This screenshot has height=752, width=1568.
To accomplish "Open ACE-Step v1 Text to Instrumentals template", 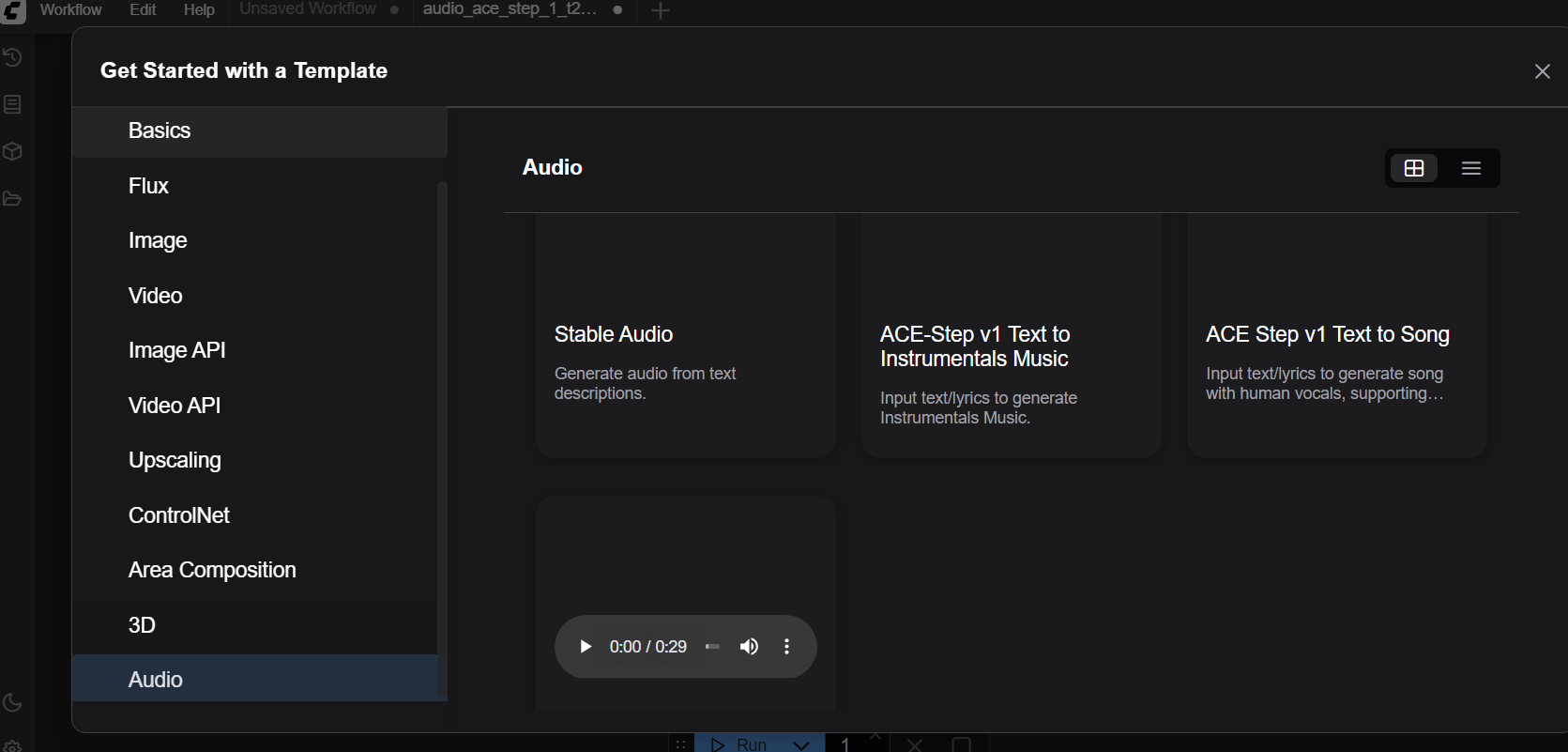I will [x=1012, y=336].
